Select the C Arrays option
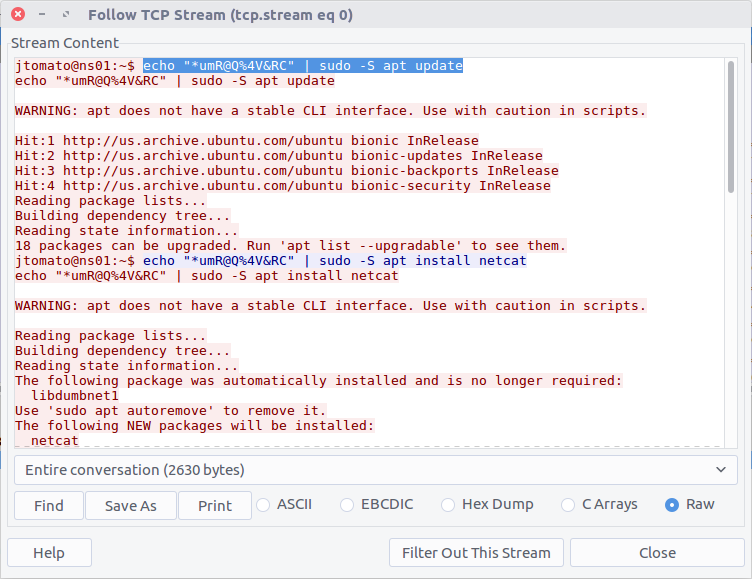Viewport: 752px width, 579px height. (x=569, y=505)
